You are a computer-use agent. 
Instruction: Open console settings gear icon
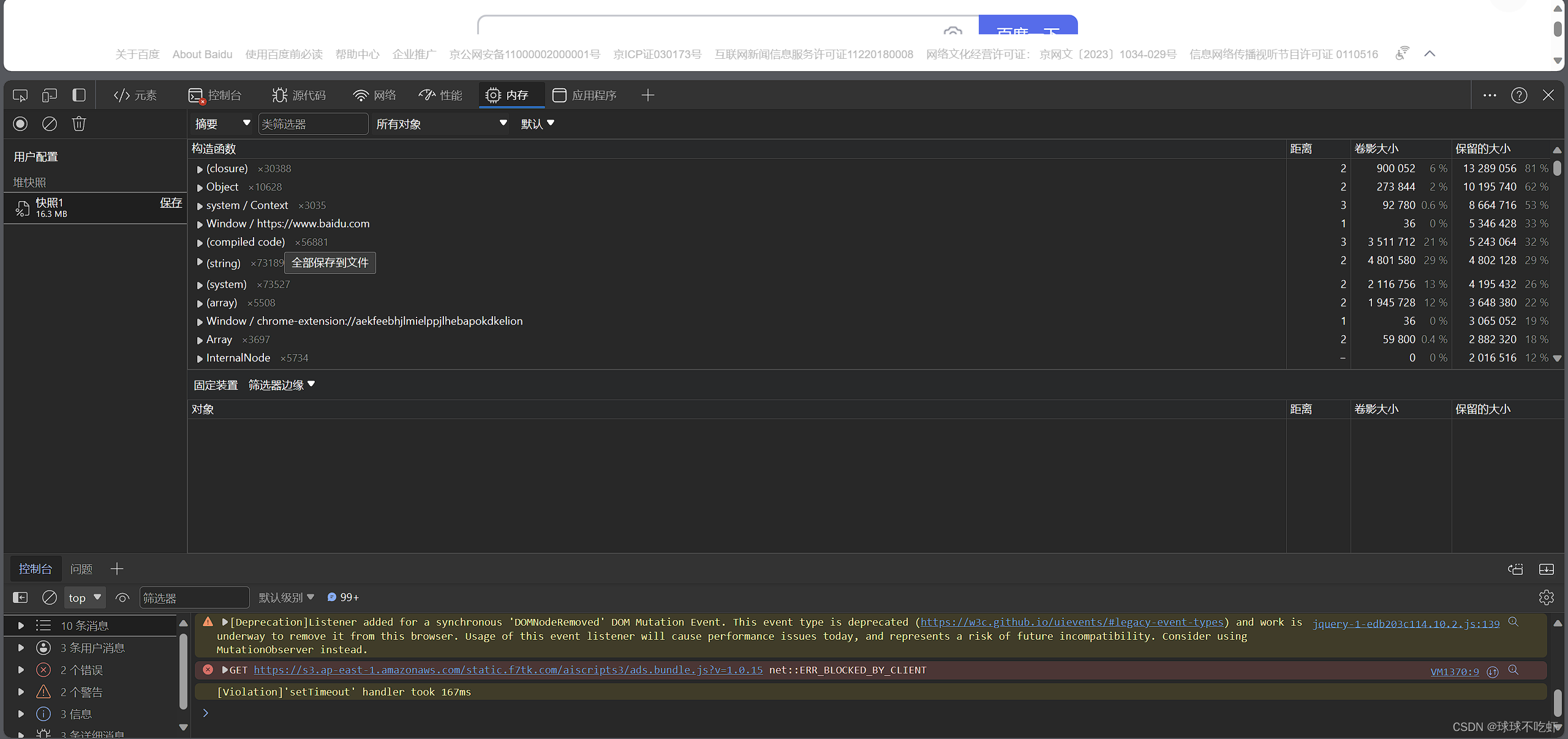click(x=1546, y=597)
